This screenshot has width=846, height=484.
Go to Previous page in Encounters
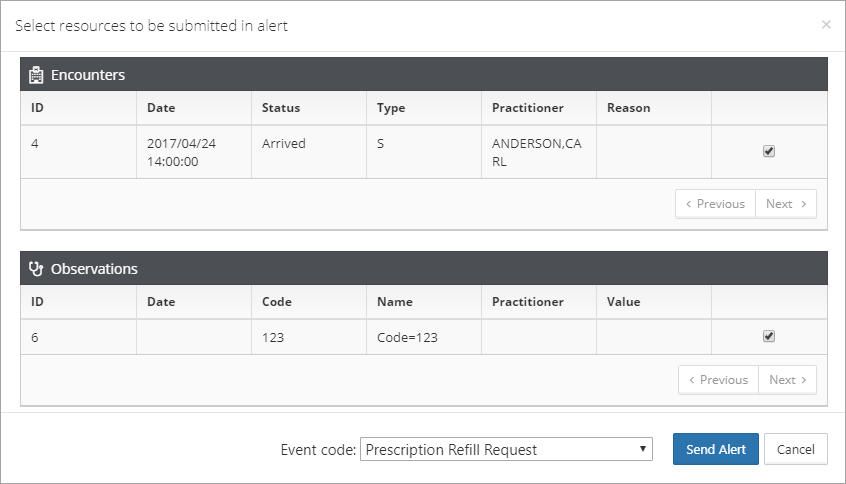(x=715, y=204)
